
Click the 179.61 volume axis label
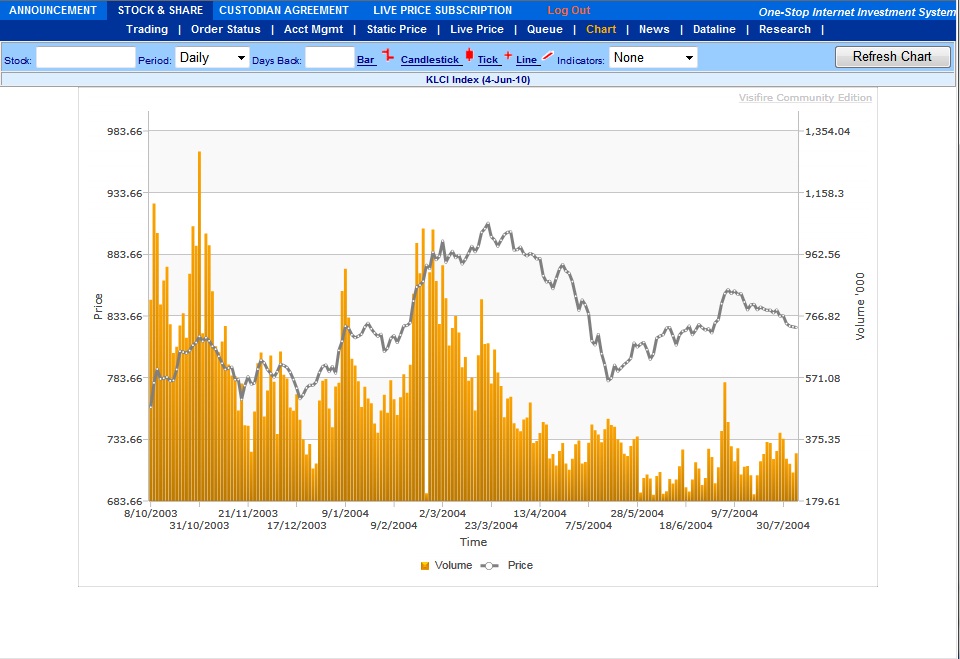823,502
